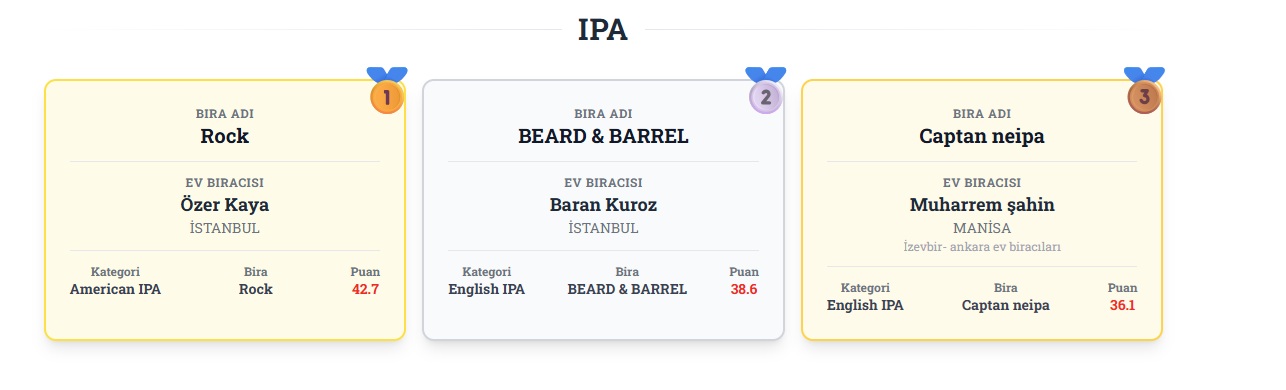The image size is (1286, 390).
Task: Click homebrewer name Özer Kaya
Action: pyautogui.click(x=225, y=205)
